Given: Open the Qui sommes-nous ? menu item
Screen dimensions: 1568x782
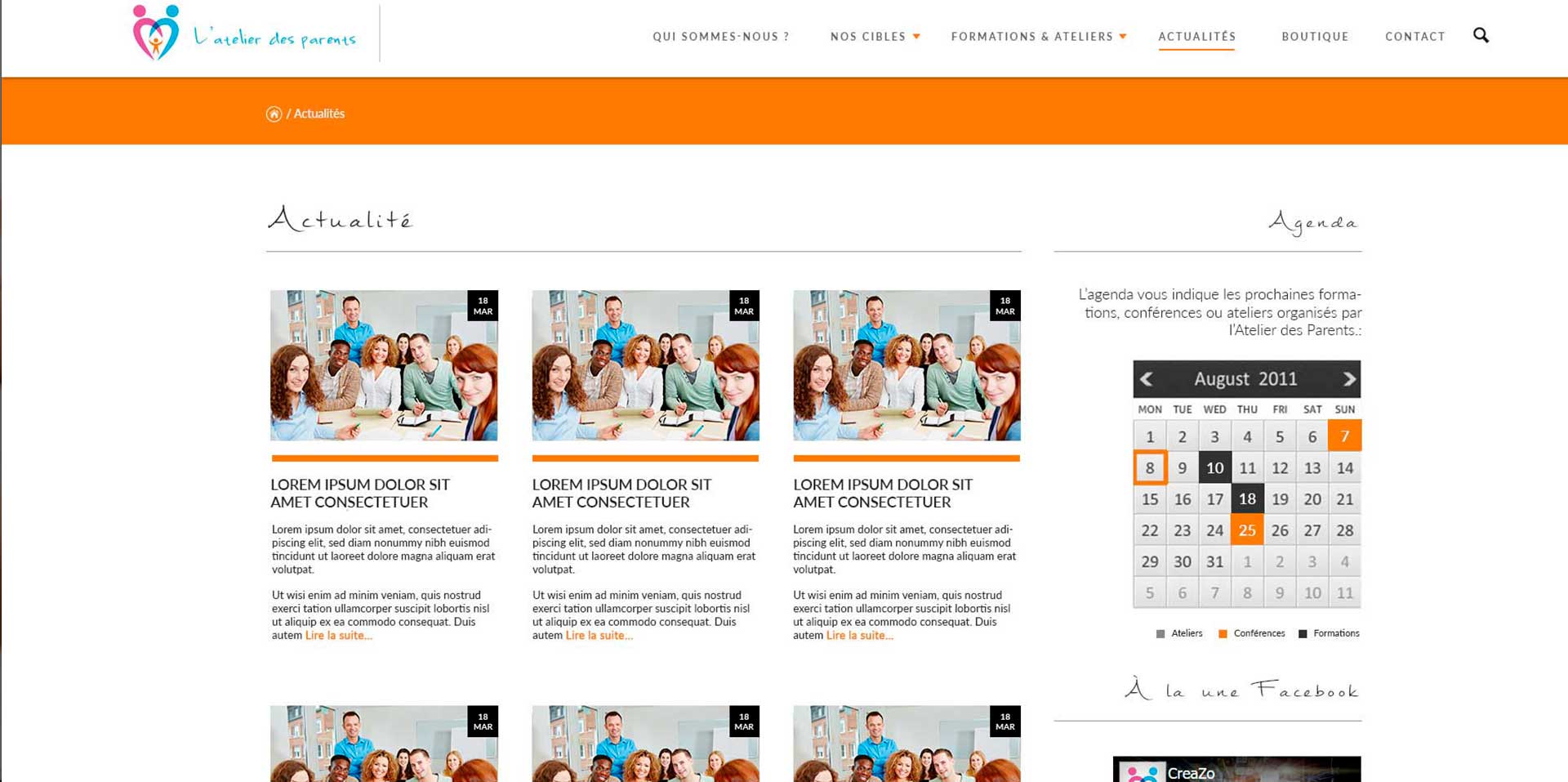Looking at the screenshot, I should (721, 37).
